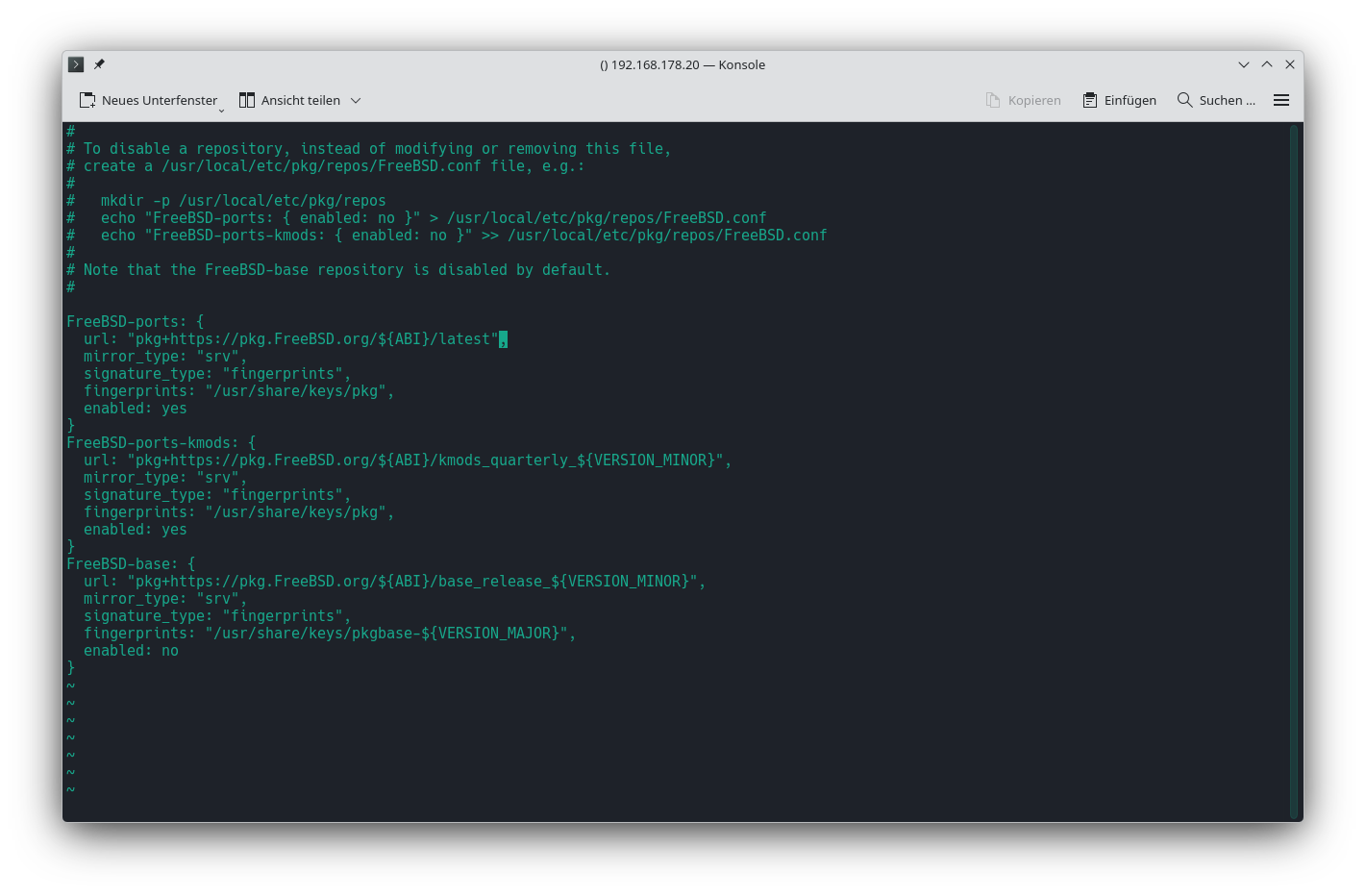This screenshot has height=896, width=1366.
Task: Click the Kopieren copy button
Action: 1023,100
